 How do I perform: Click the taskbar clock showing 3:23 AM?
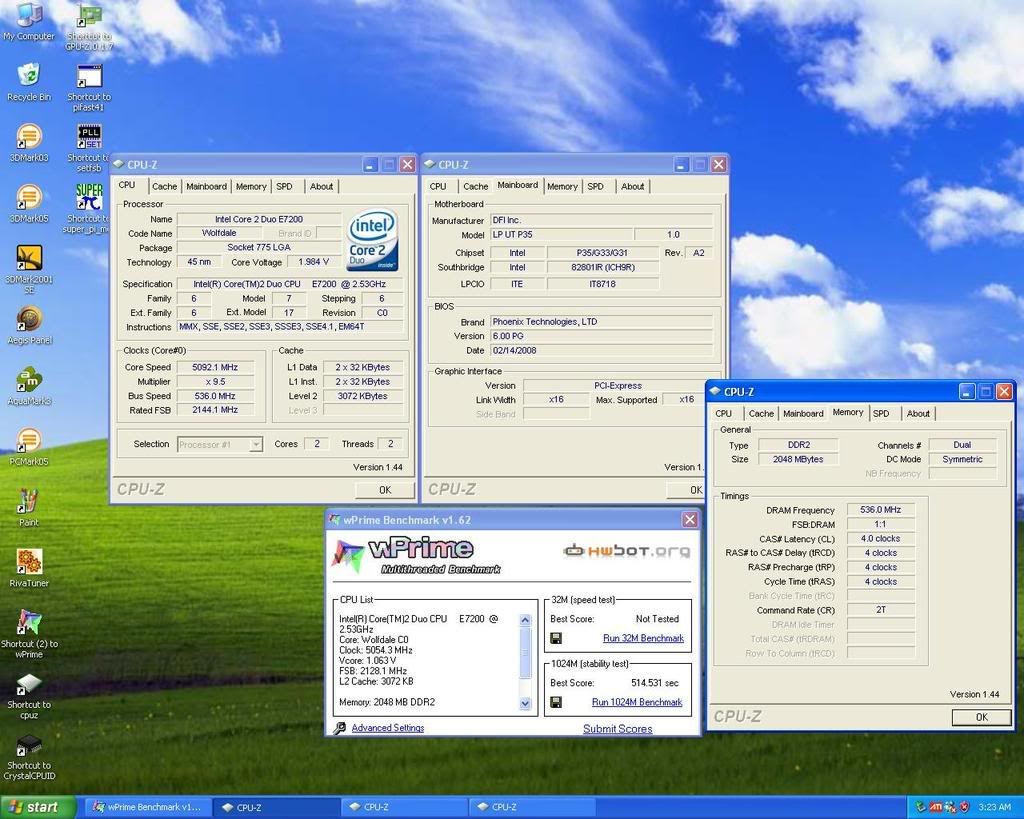click(x=995, y=807)
